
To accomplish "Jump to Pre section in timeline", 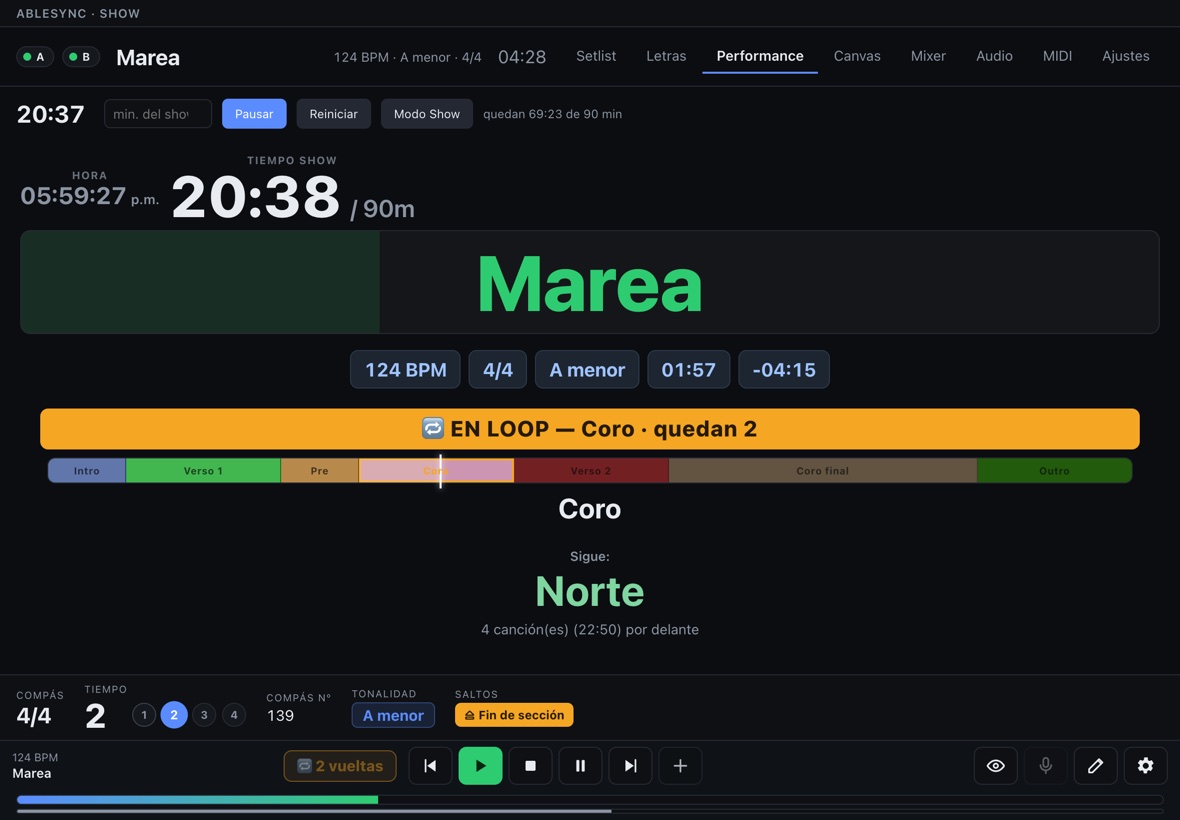I will coord(319,471).
